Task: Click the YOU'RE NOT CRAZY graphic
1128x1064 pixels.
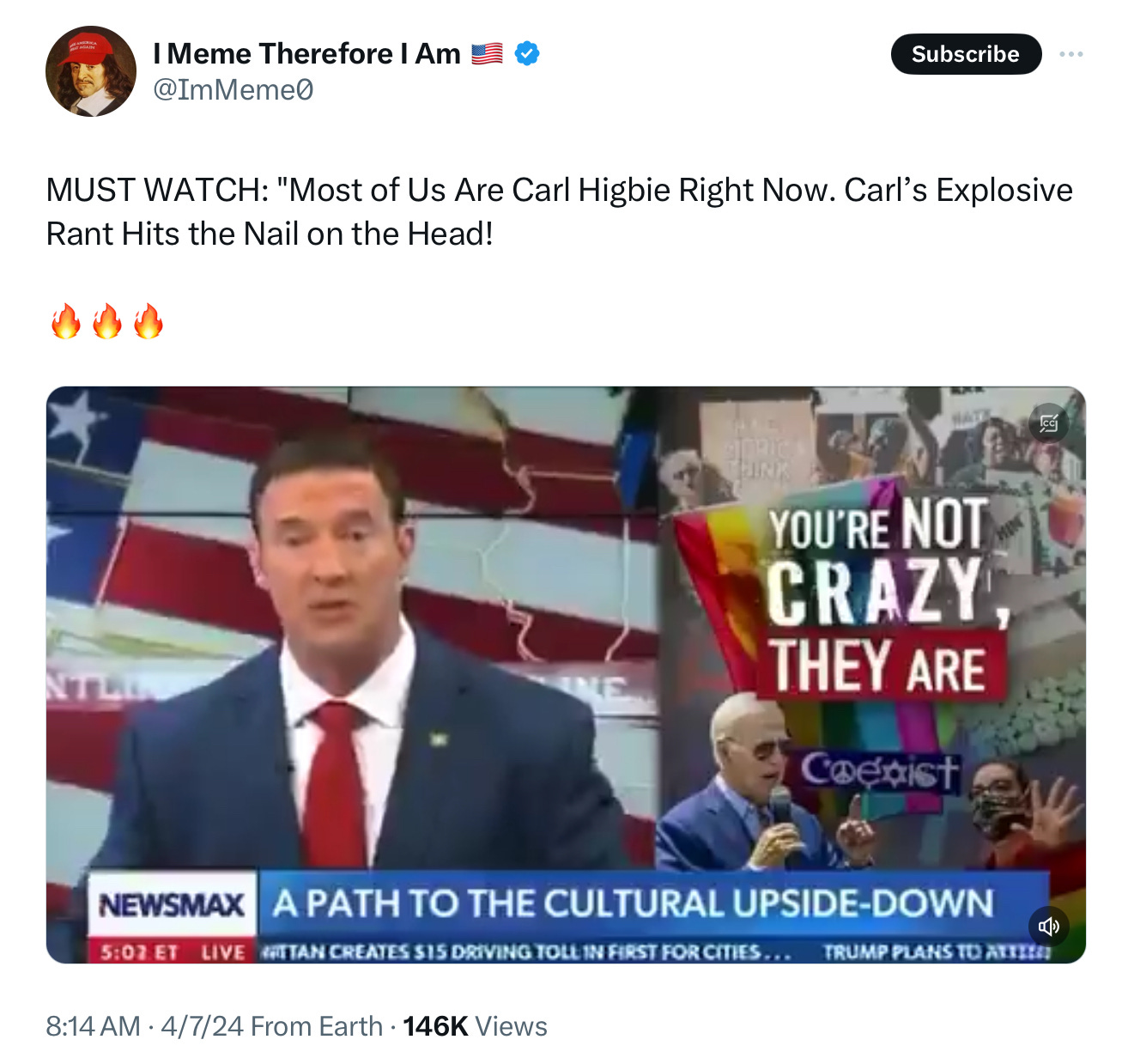Action: 884,597
